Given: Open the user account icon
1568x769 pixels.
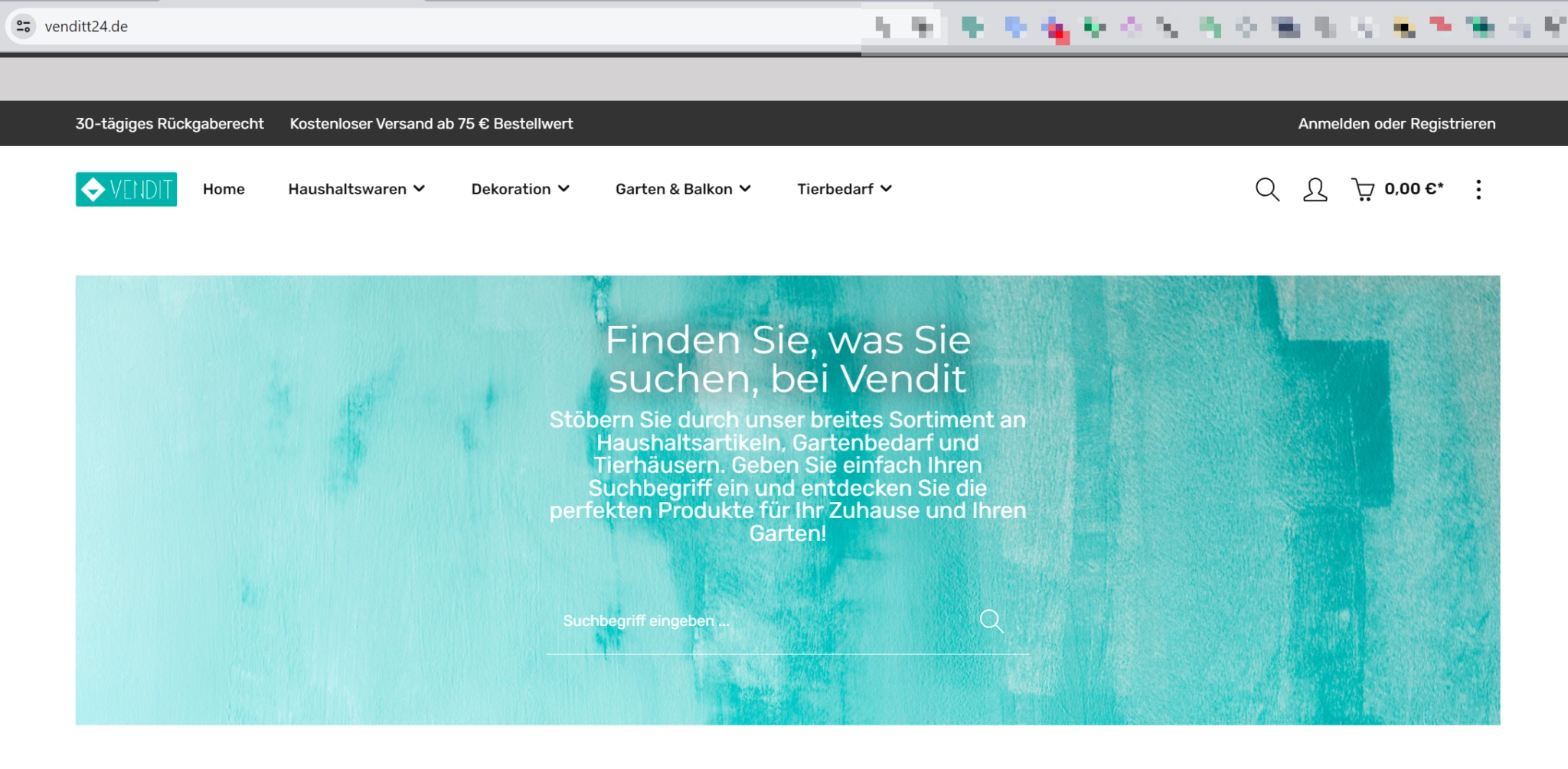Looking at the screenshot, I should pyautogui.click(x=1315, y=189).
